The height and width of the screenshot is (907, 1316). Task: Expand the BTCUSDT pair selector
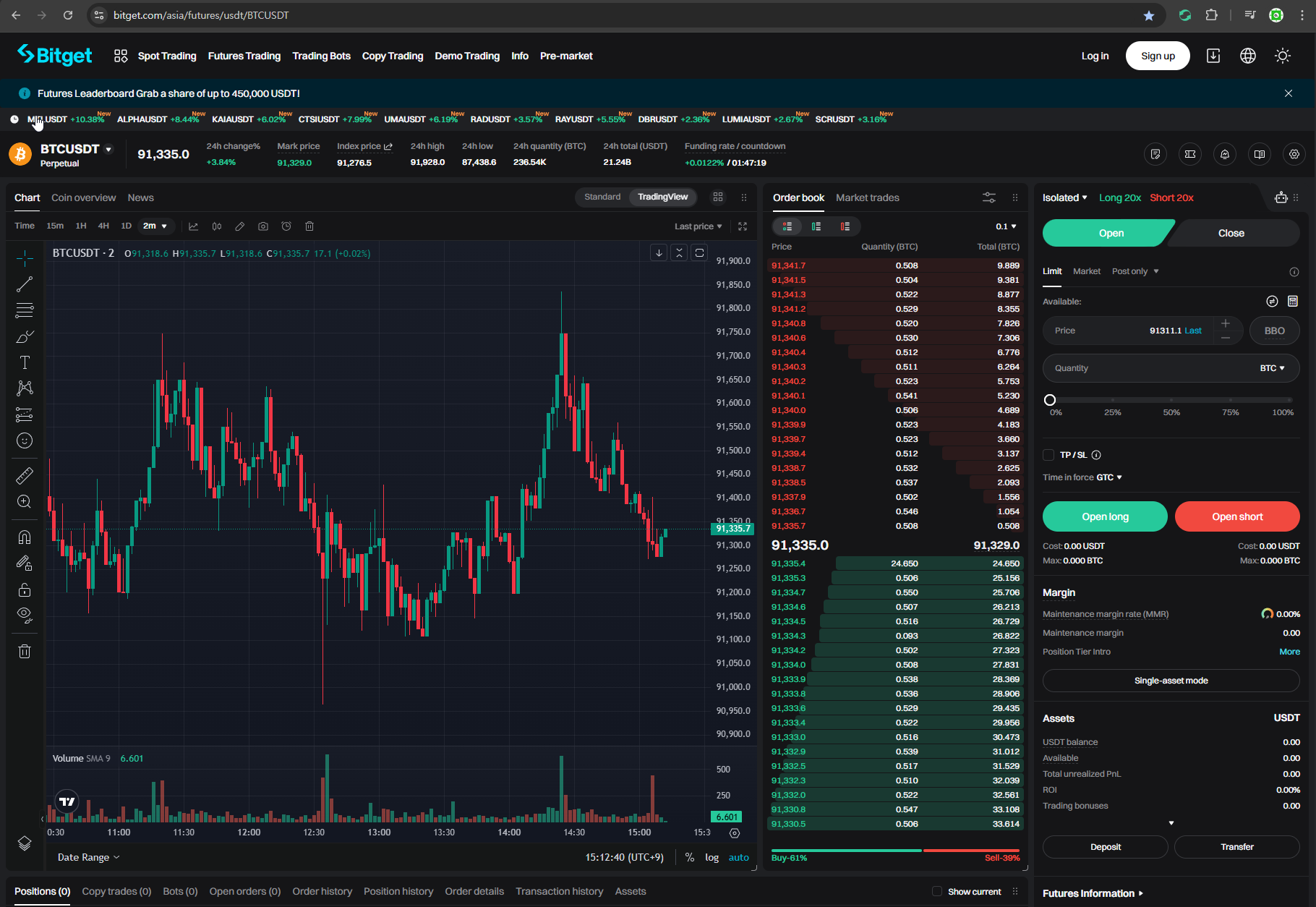[x=108, y=149]
